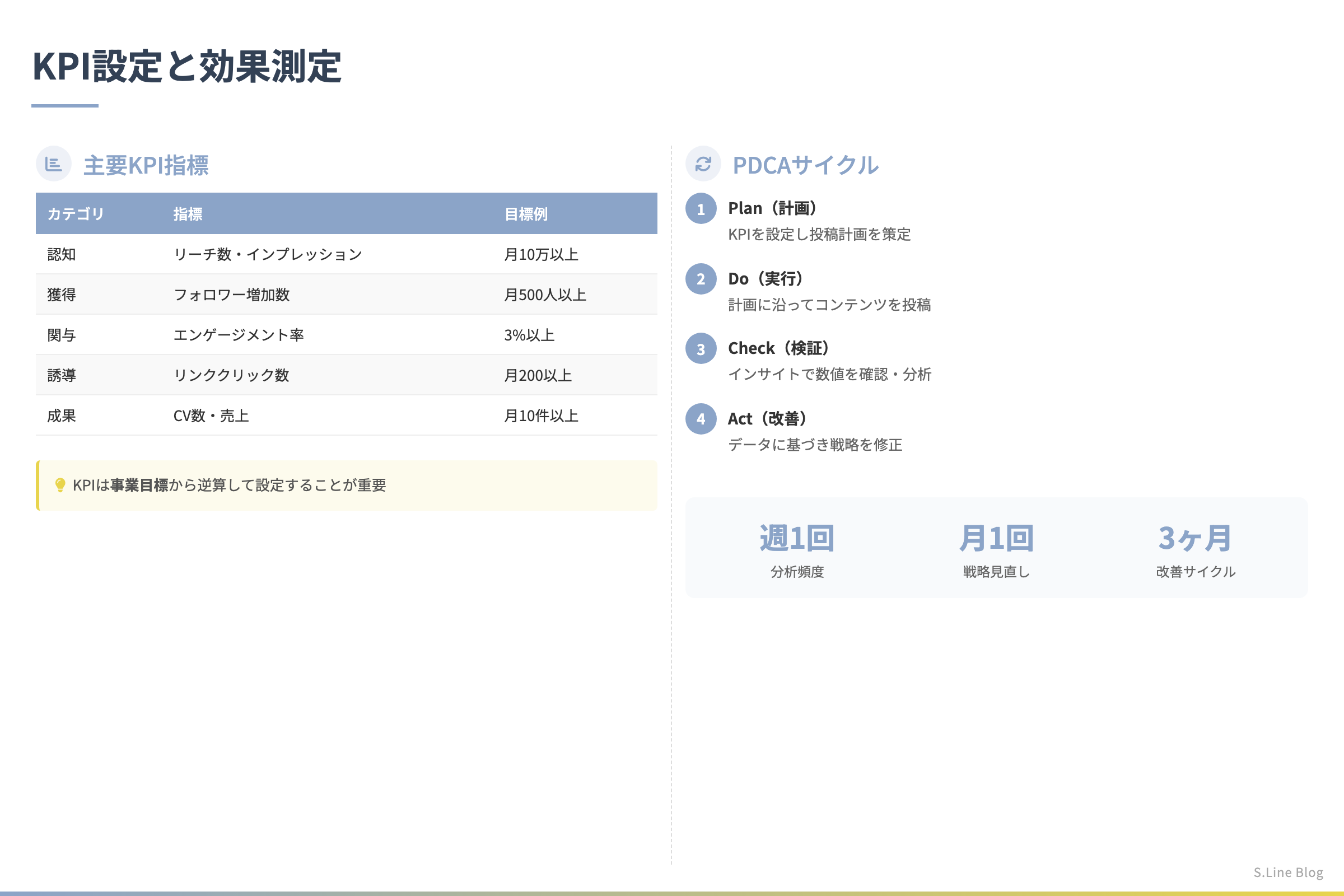
Task: Click the Act（改善） step title
Action: [766, 419]
